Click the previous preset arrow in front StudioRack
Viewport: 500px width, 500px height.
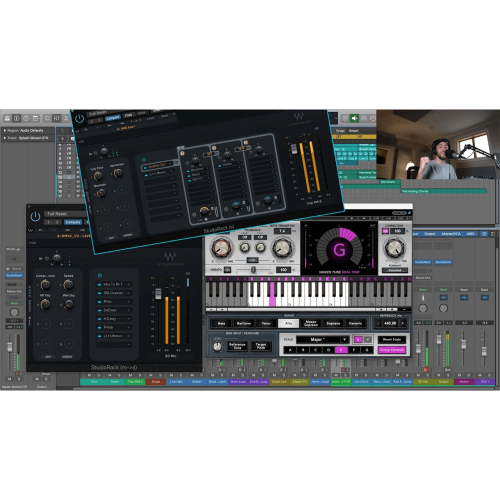tap(49, 222)
